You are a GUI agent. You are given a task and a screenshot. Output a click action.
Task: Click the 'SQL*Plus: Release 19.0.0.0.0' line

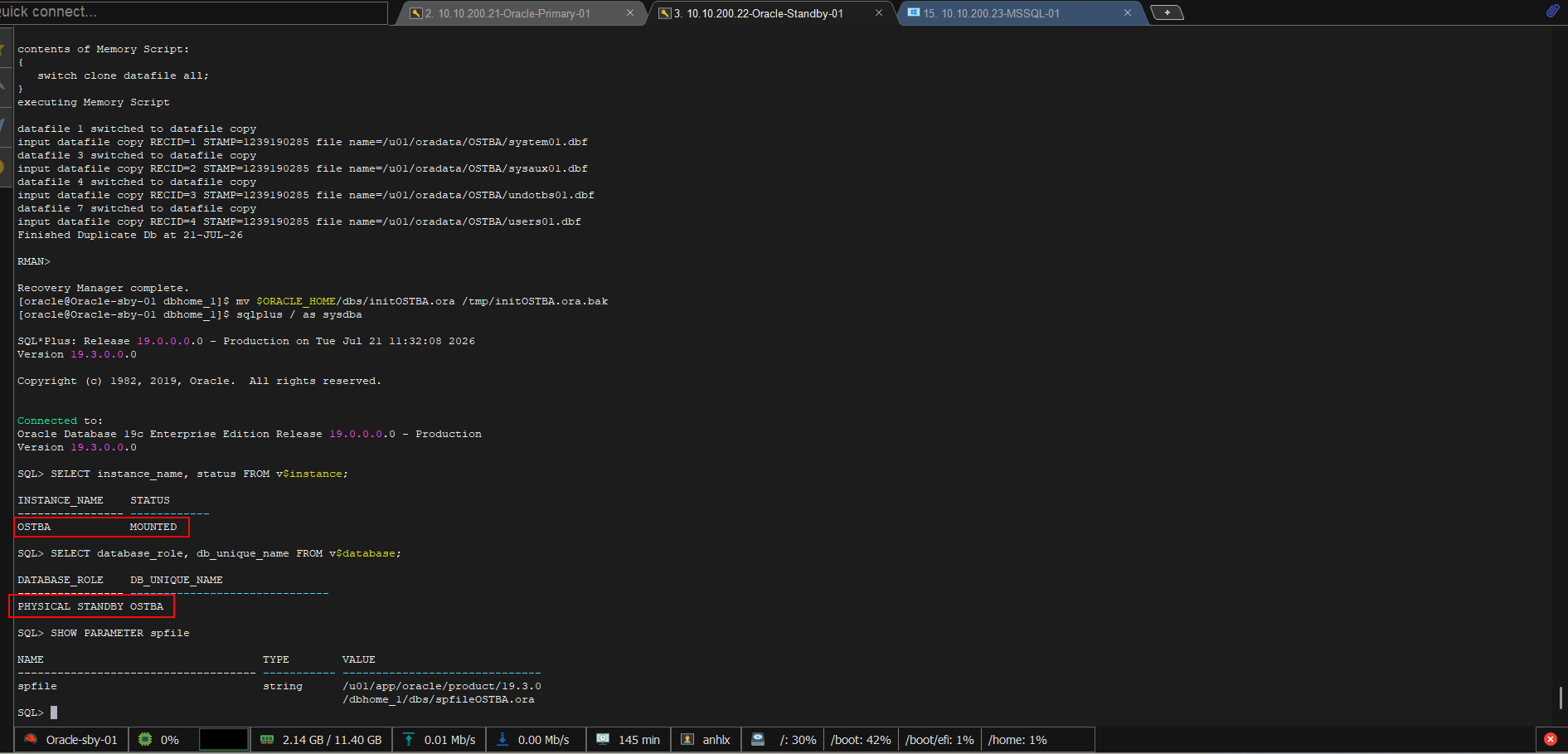point(246,341)
